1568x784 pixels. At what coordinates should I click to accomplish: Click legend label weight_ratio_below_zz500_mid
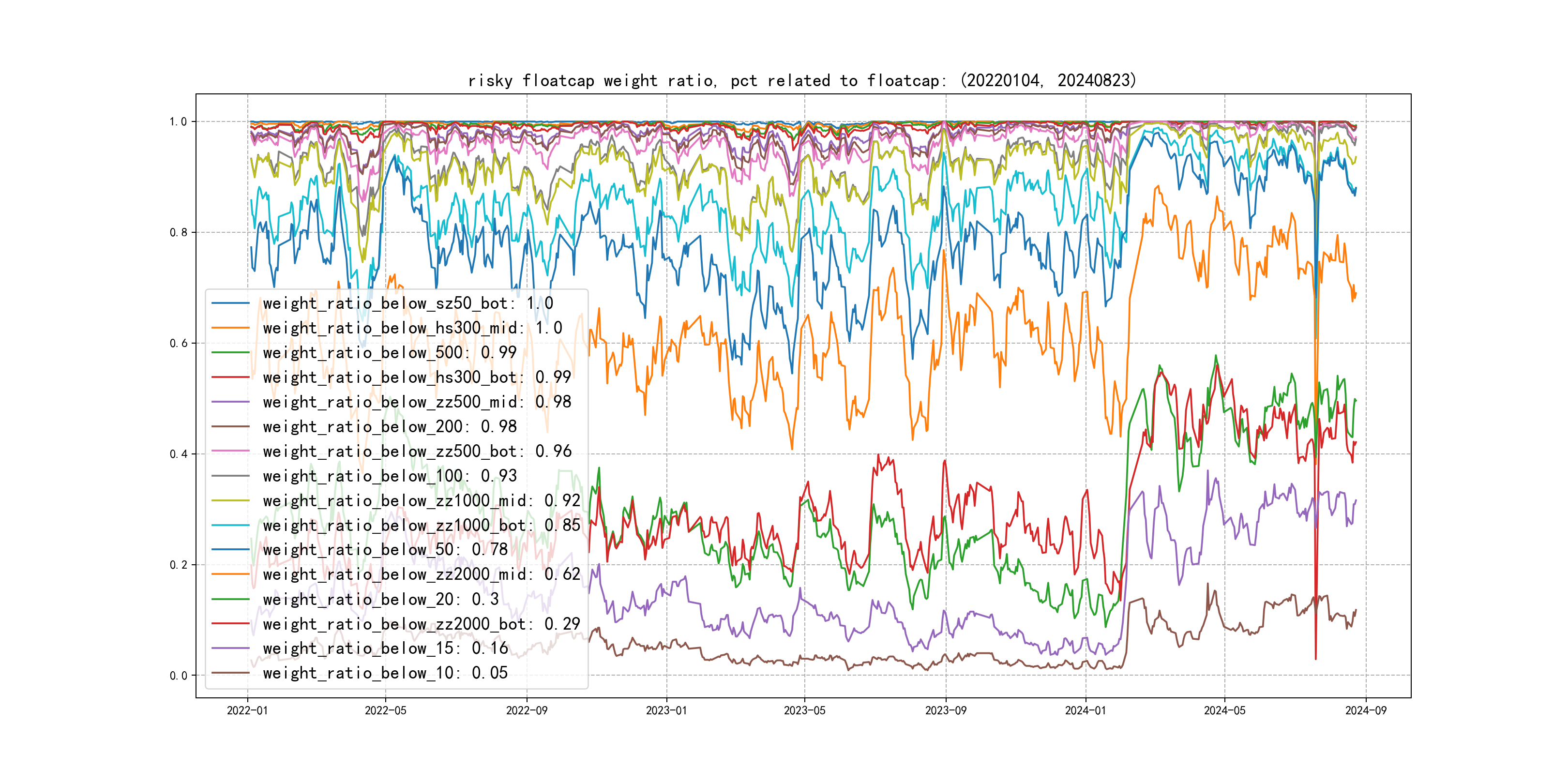(416, 402)
